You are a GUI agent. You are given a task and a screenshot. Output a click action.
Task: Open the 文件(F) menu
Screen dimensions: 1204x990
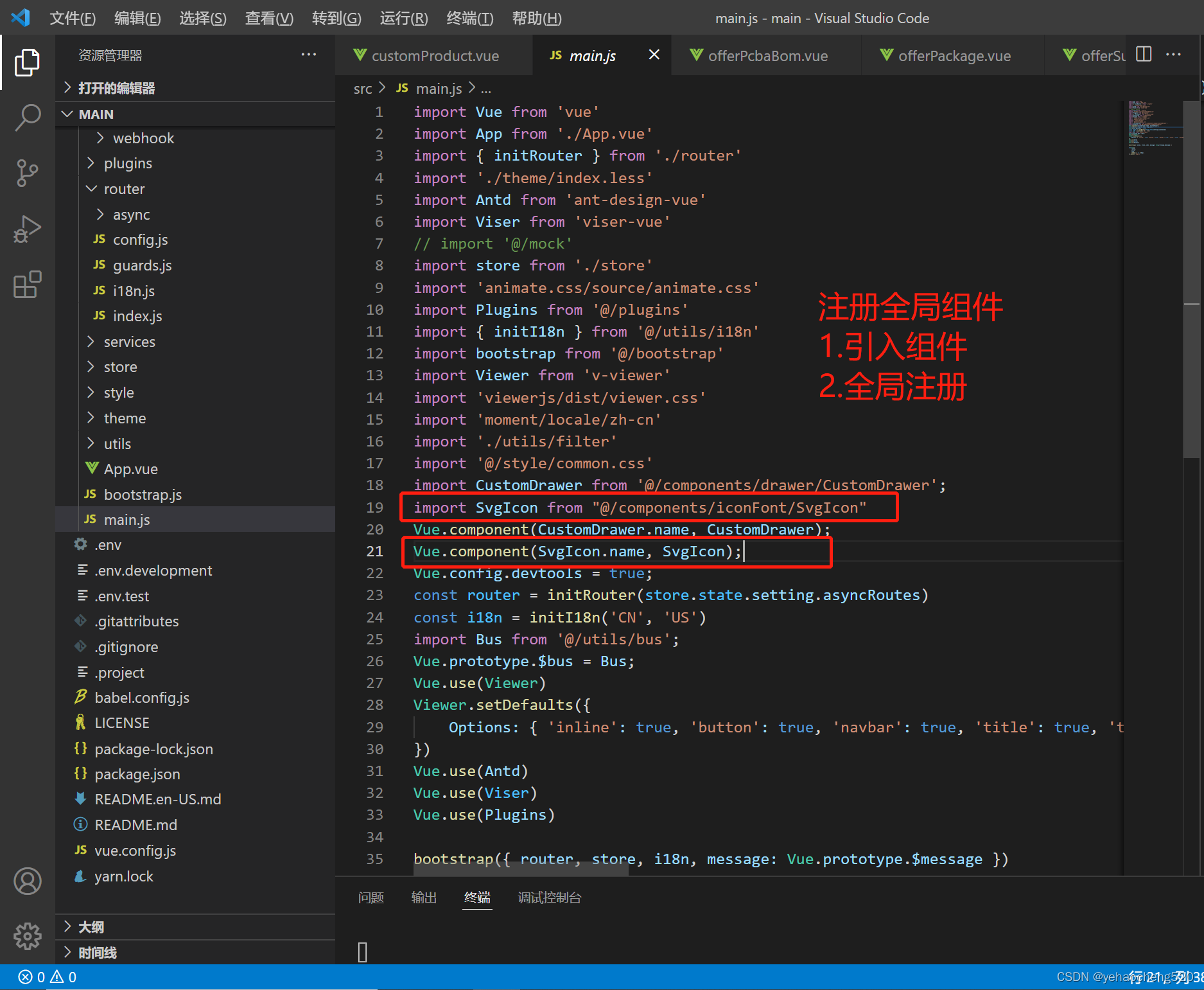point(73,18)
